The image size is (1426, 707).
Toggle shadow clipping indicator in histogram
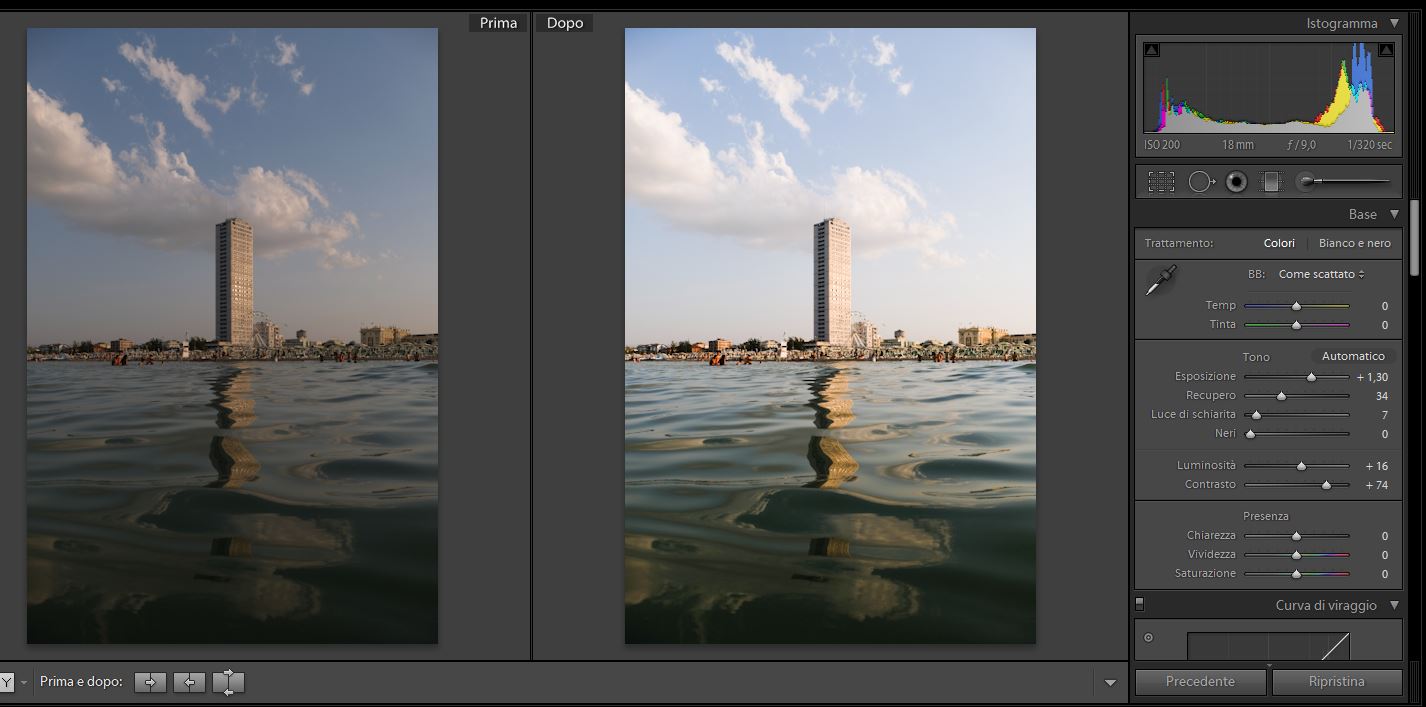(x=1152, y=50)
